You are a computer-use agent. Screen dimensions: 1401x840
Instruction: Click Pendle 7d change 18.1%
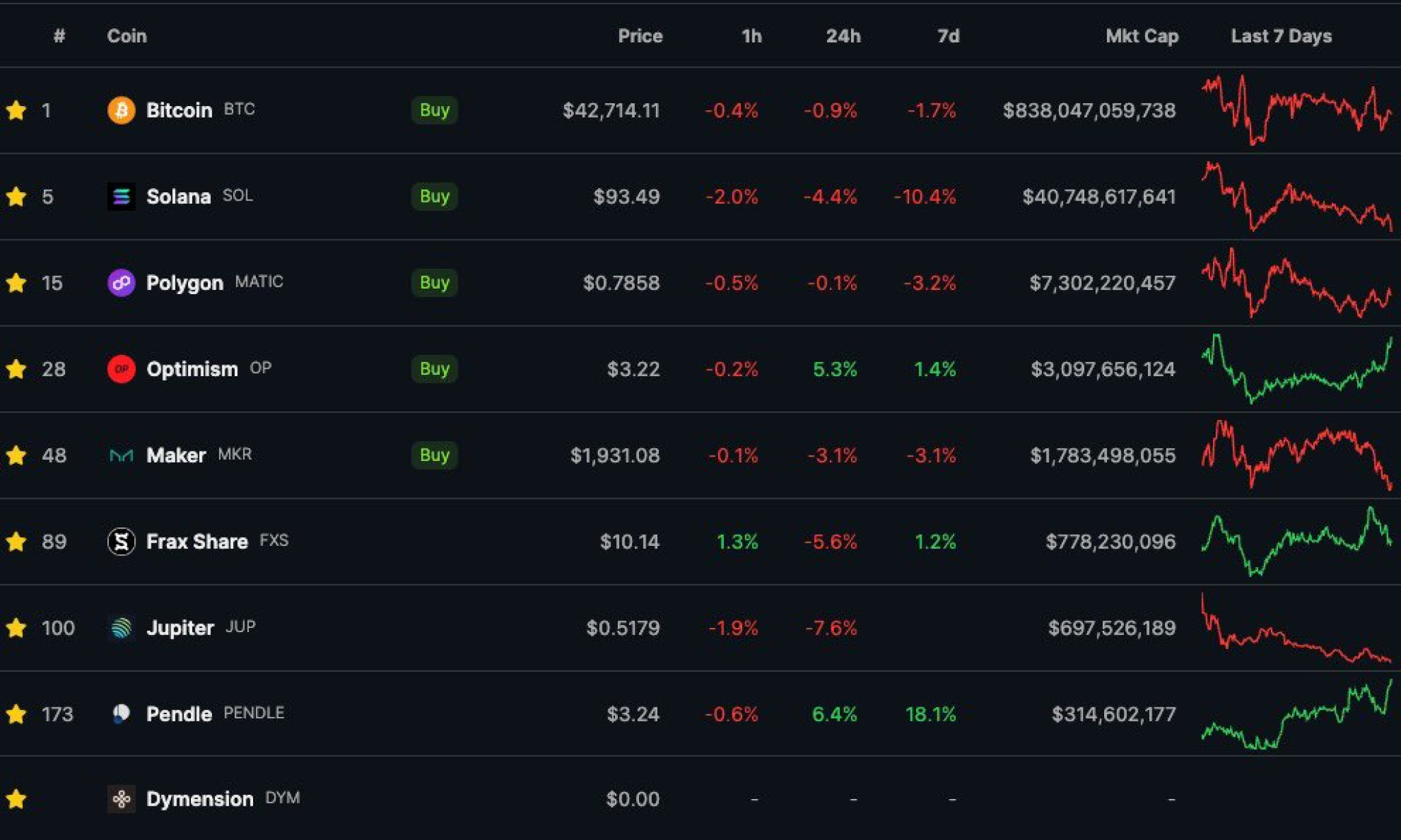click(931, 713)
